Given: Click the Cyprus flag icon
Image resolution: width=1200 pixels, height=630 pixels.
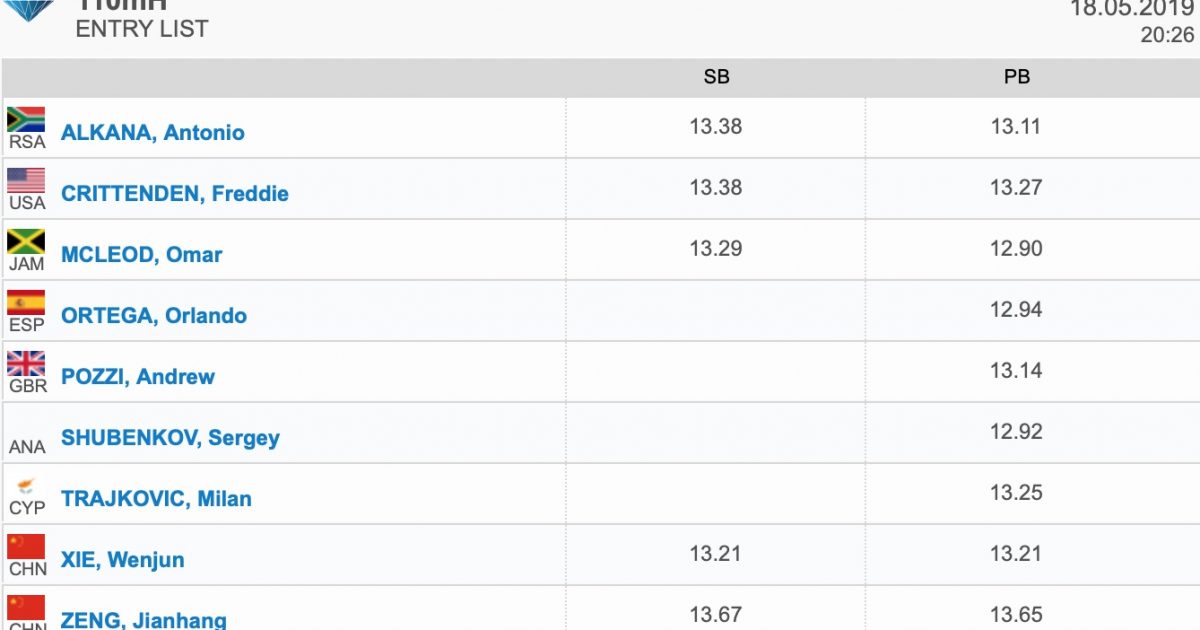Looking at the screenshot, I should (x=26, y=486).
